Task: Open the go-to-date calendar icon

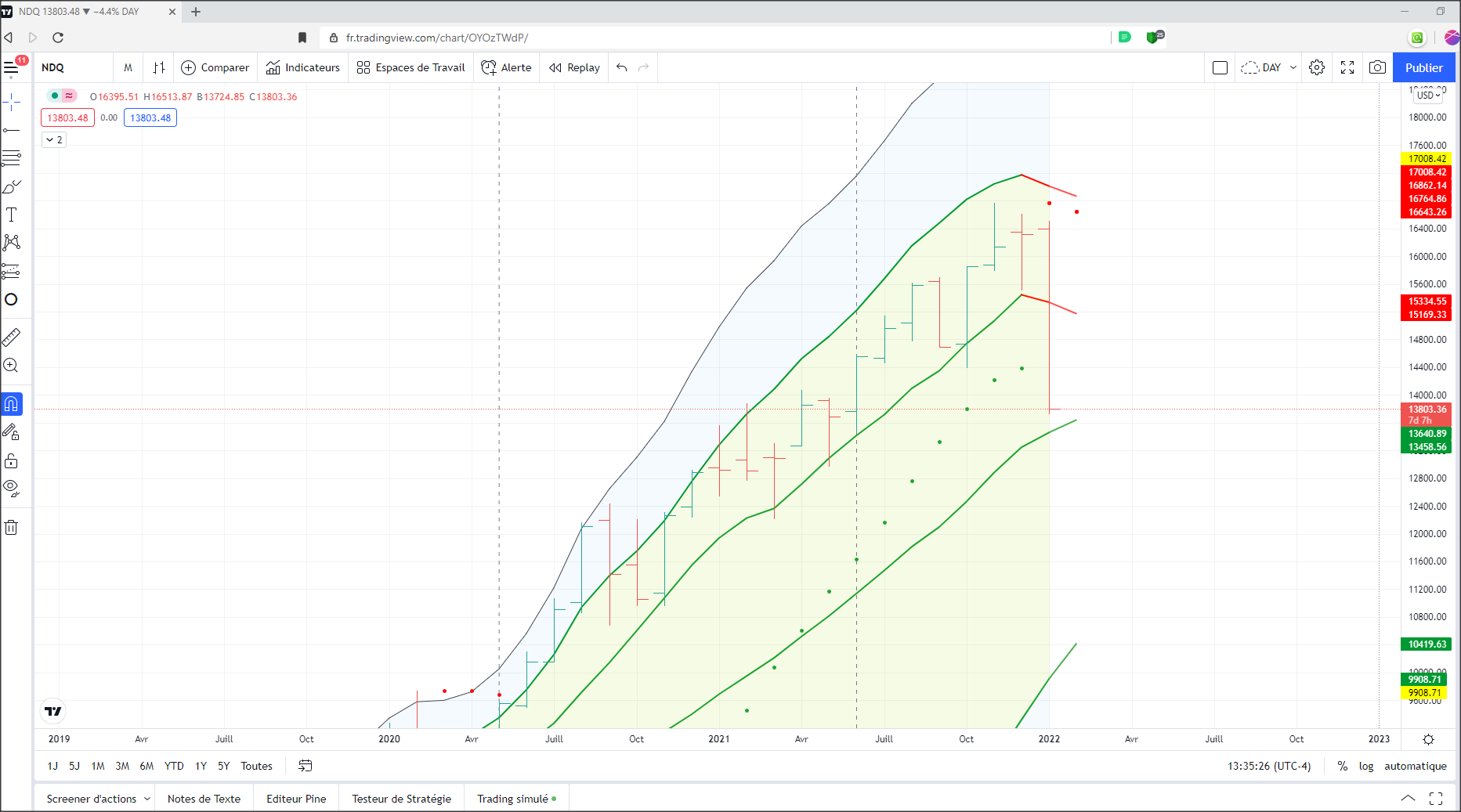Action: coord(306,766)
